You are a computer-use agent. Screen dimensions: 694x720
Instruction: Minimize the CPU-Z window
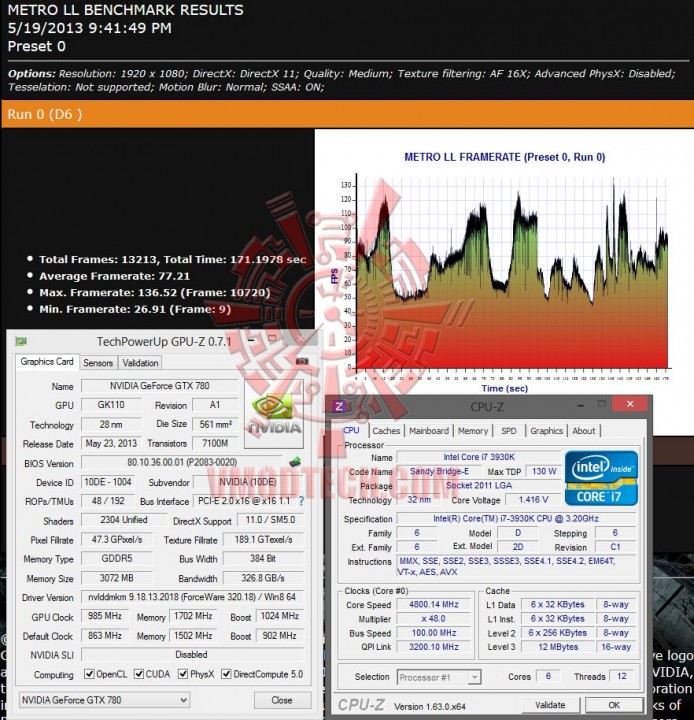(x=581, y=405)
